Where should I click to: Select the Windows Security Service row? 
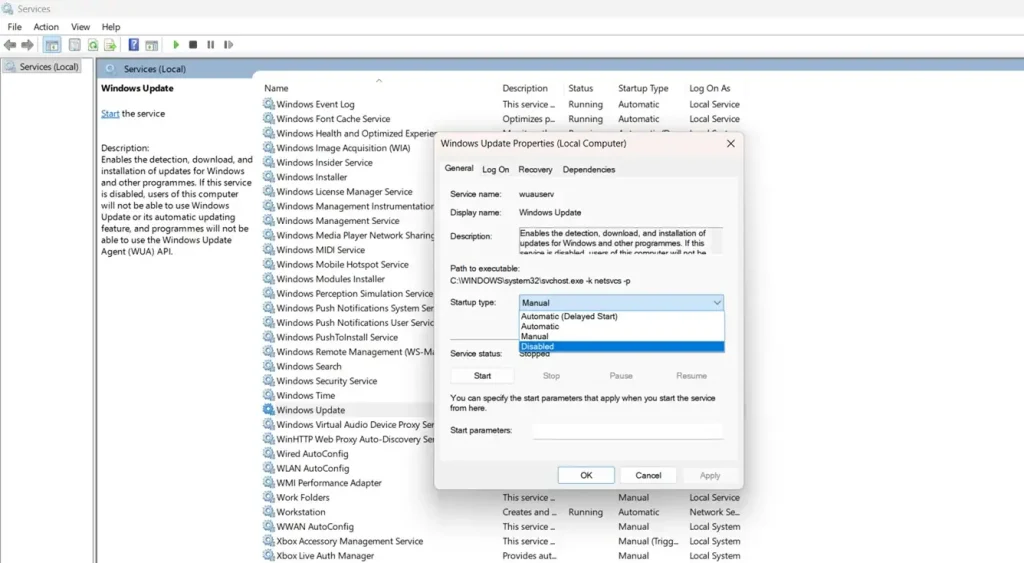tap(327, 381)
